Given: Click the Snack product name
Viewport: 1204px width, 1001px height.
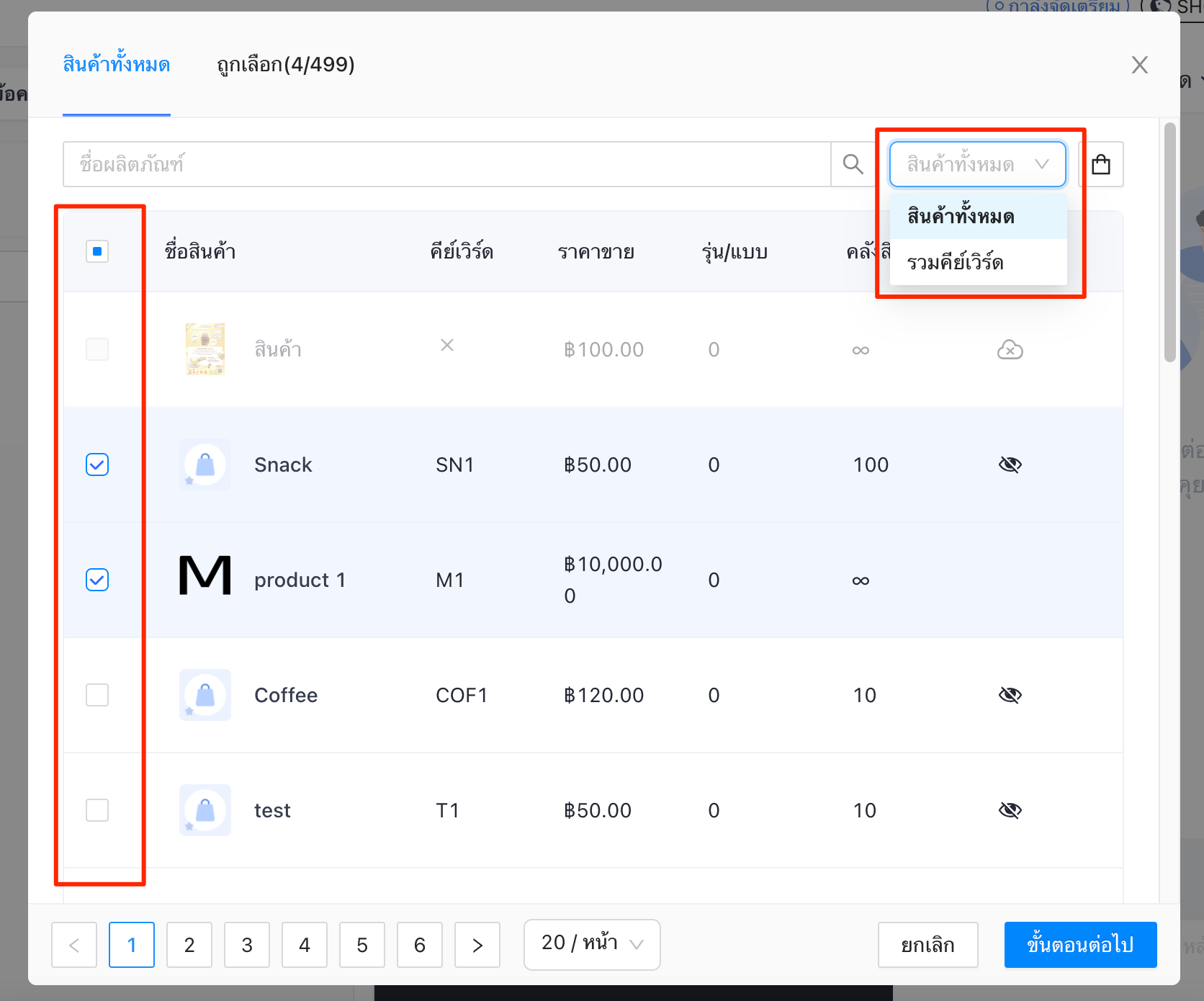Looking at the screenshot, I should [283, 464].
